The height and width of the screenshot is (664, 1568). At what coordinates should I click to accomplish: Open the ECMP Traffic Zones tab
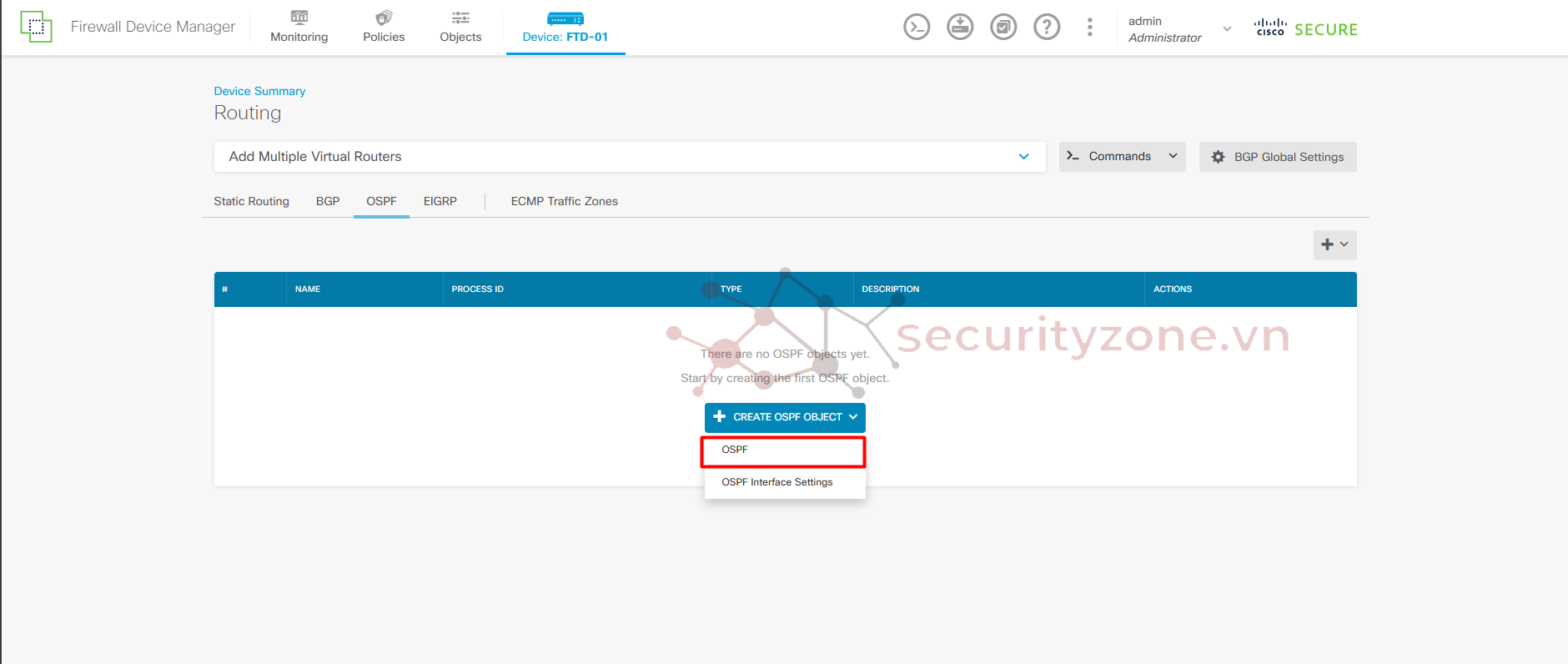pos(564,201)
